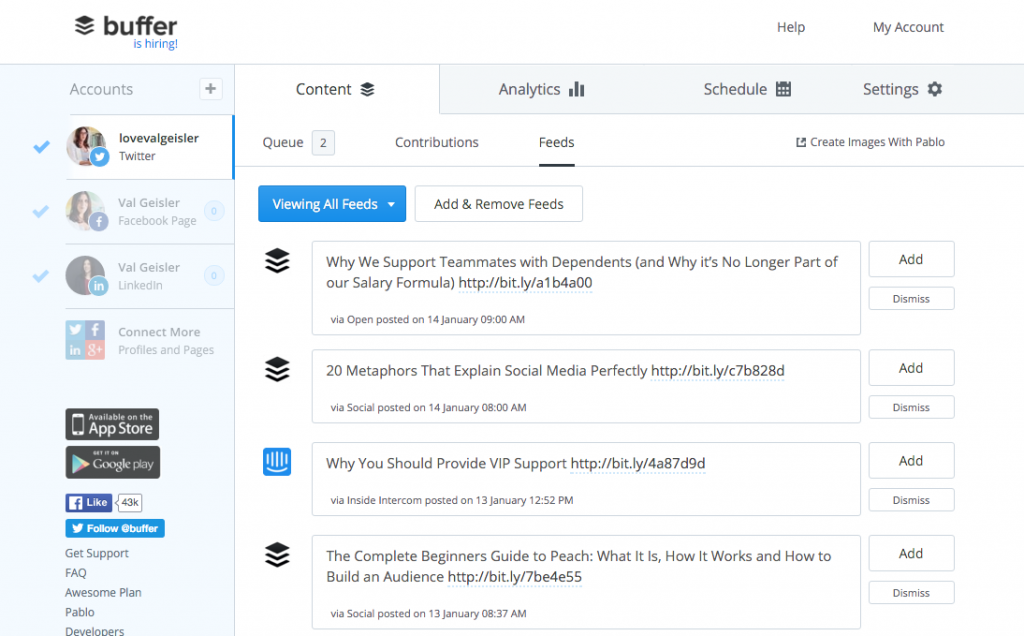
Task: Open bit.ly/a1b4a00 link
Action: pyautogui.click(x=525, y=283)
